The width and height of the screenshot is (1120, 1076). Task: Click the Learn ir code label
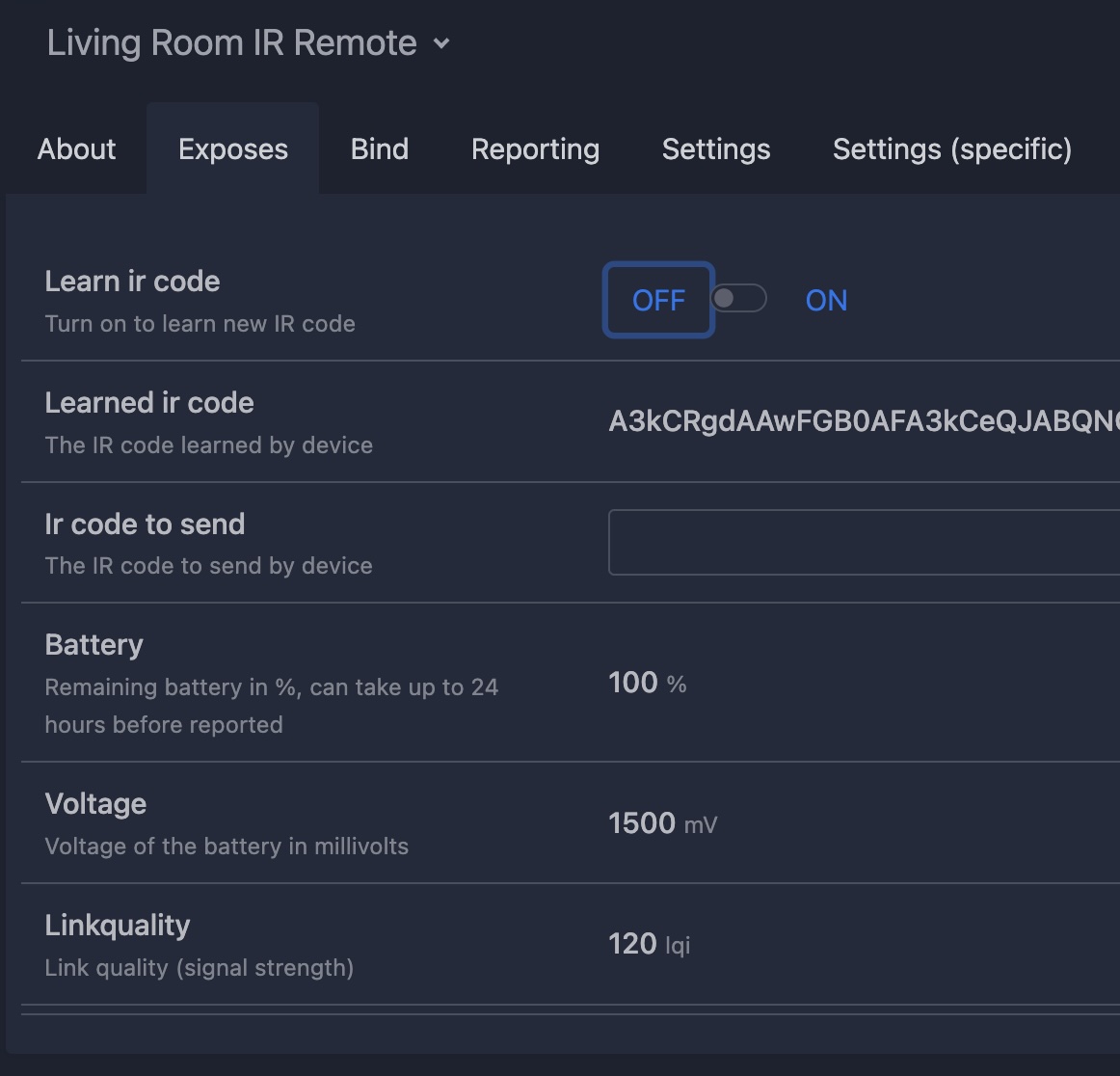pos(132,282)
